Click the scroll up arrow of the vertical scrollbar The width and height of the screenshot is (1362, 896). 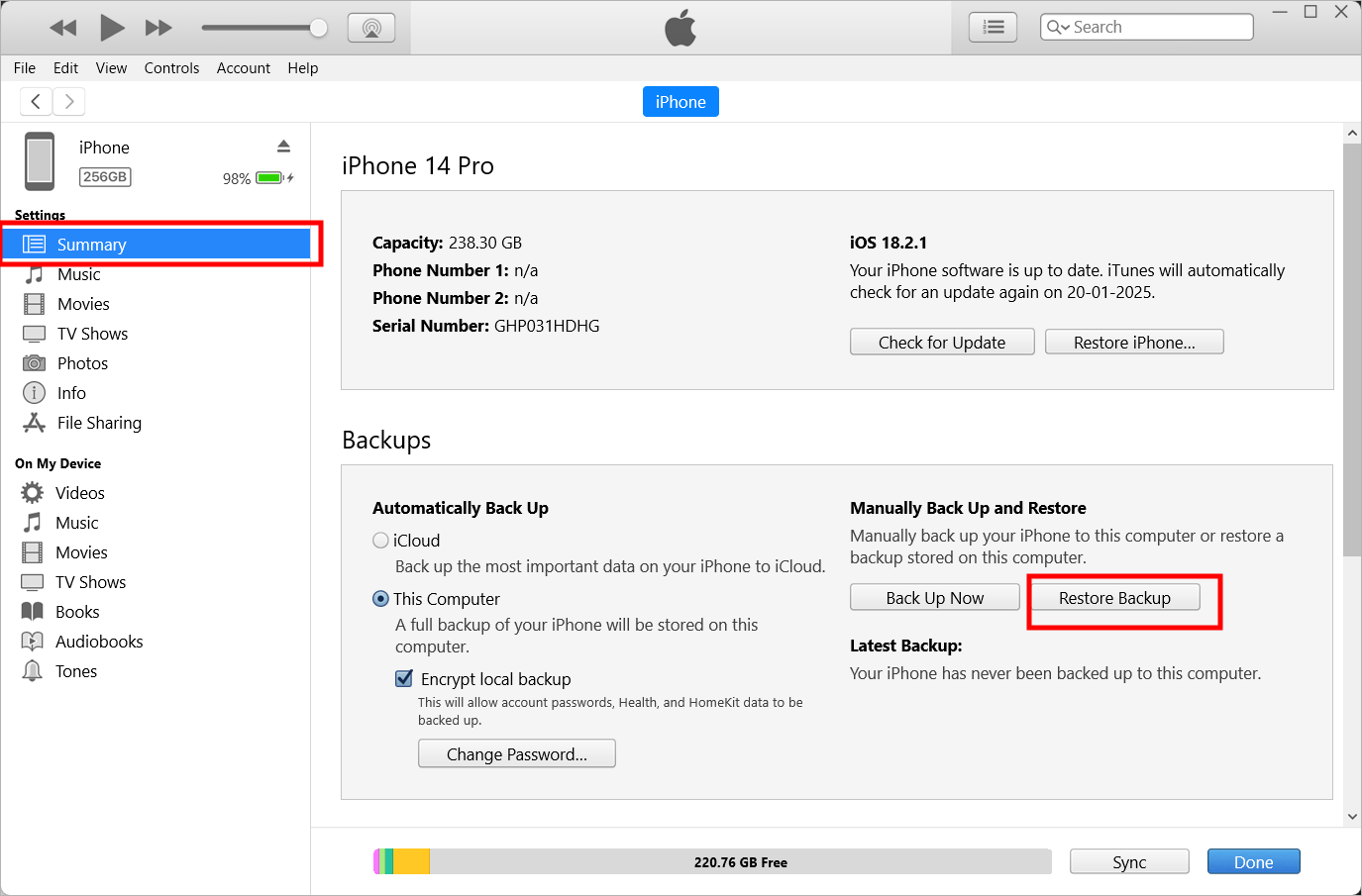[x=1352, y=133]
